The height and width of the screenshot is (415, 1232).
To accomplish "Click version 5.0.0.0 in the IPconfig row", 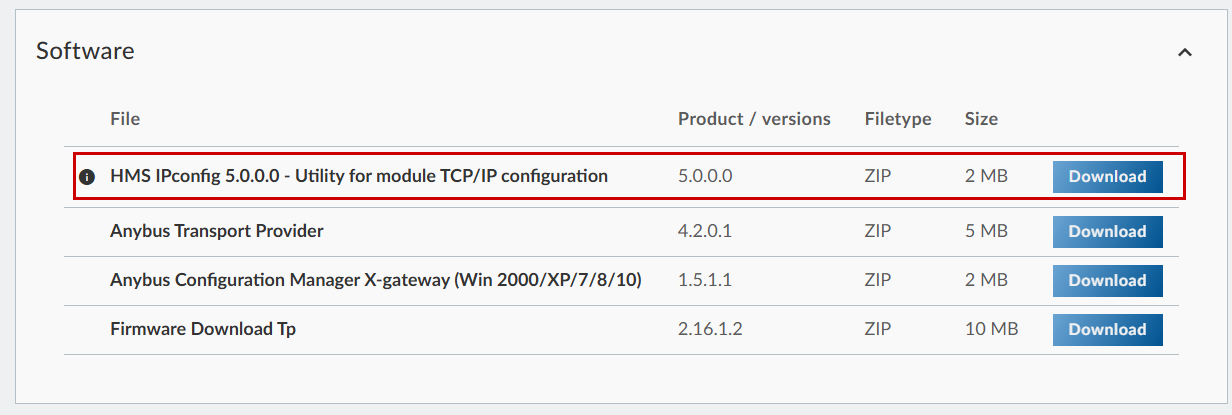I will pos(705,176).
